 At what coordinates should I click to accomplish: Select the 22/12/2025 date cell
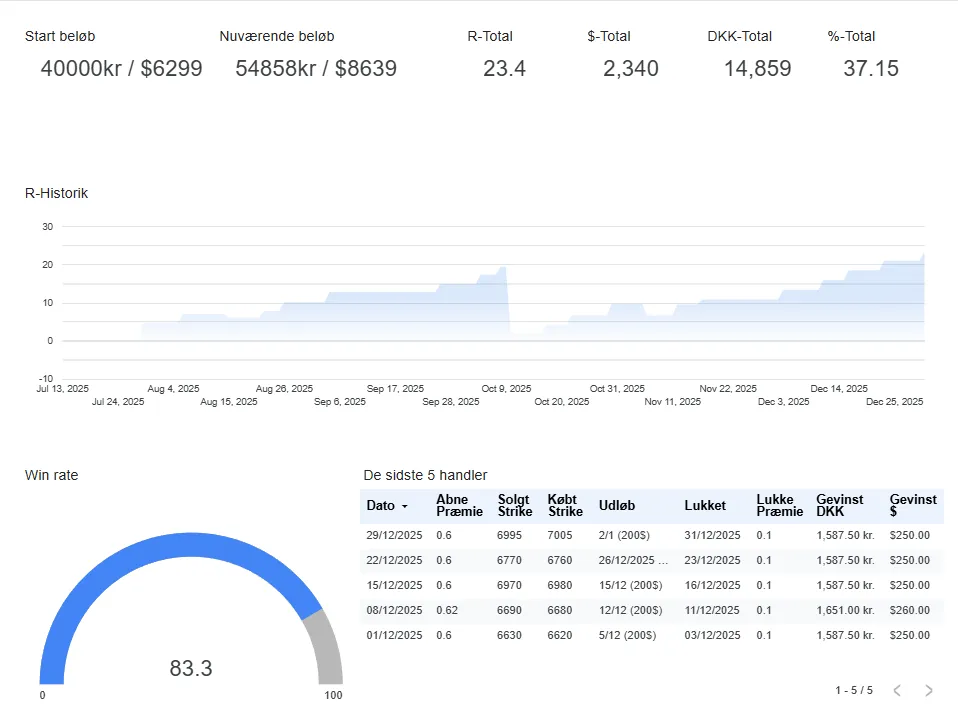394,560
